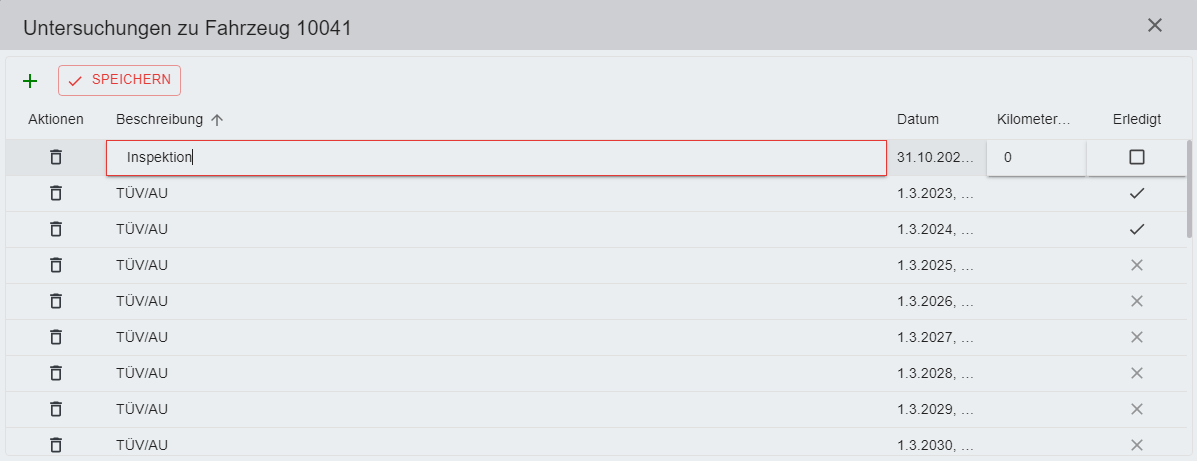Check the Erledigt checkbox for Inspektion
The width and height of the screenshot is (1197, 461).
pyautogui.click(x=1136, y=157)
